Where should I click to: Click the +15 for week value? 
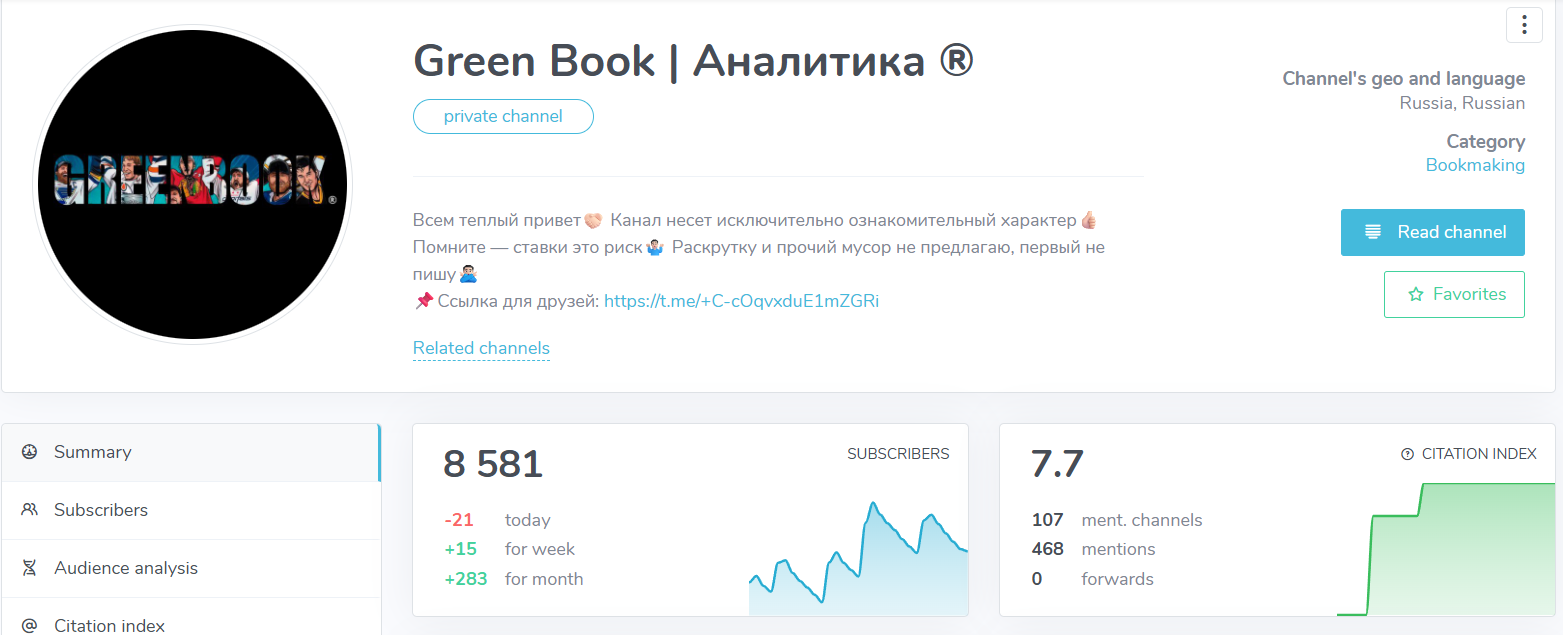(x=460, y=549)
